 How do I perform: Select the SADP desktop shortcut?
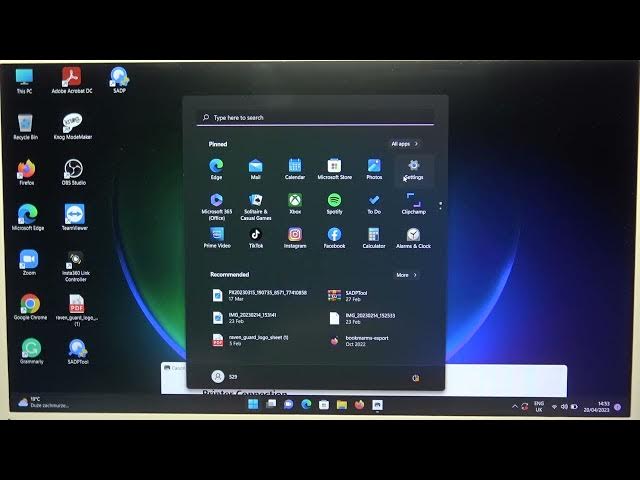pyautogui.click(x=119, y=80)
